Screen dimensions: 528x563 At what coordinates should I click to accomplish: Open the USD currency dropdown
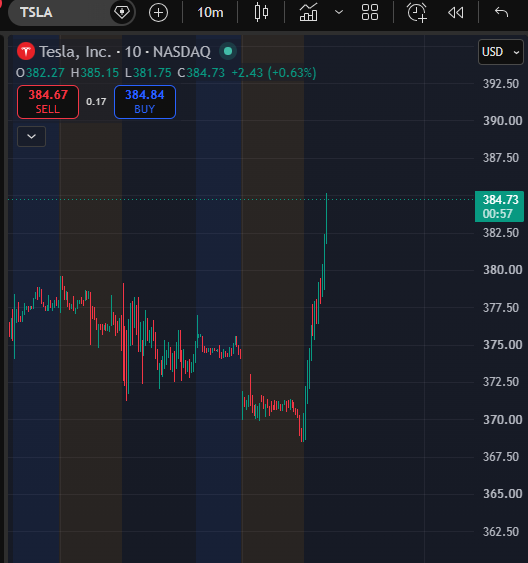(x=501, y=52)
